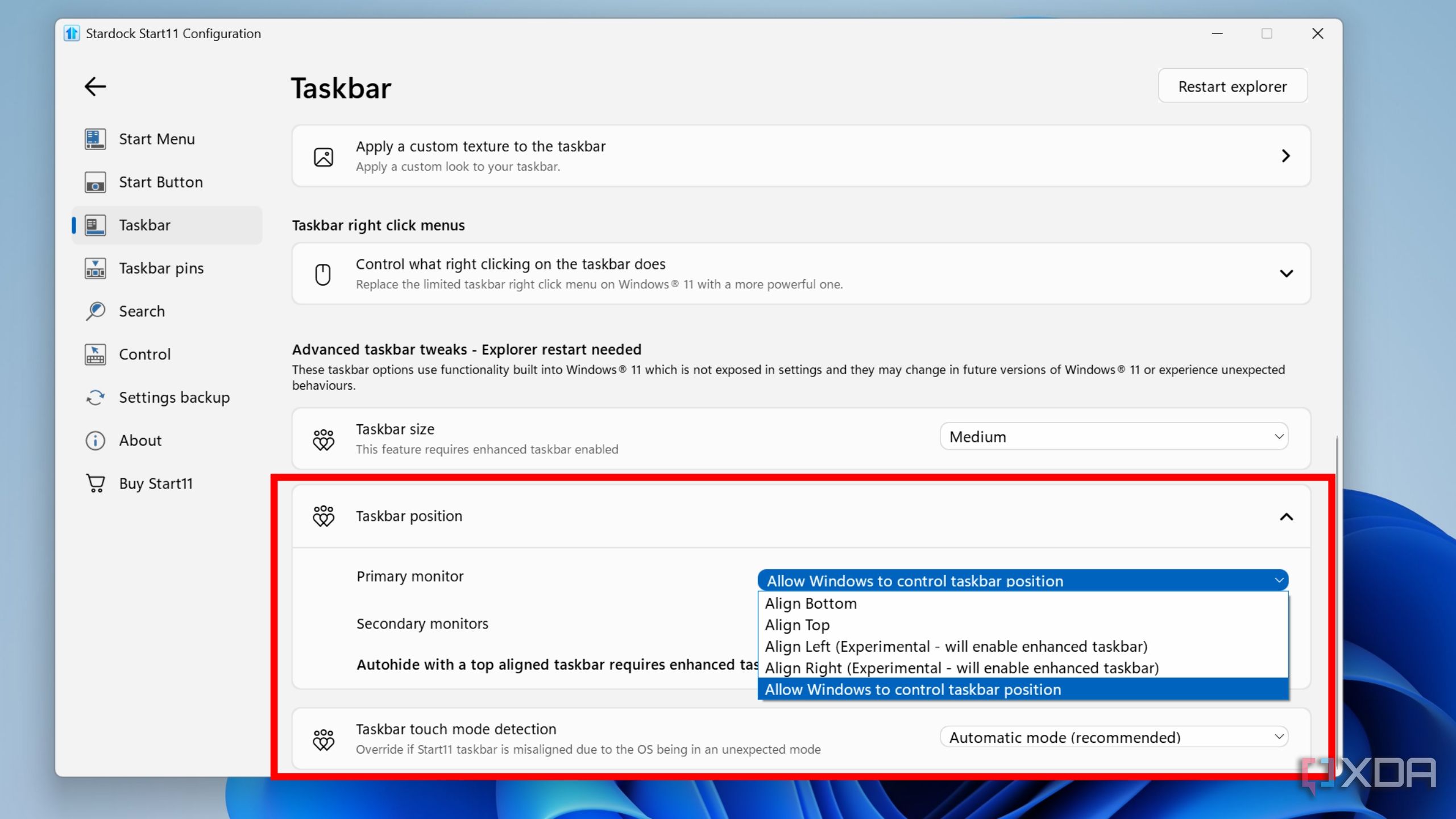This screenshot has width=1456, height=819.
Task: Click 'Control what right clicking on the taskbar does' text
Action: point(511,264)
